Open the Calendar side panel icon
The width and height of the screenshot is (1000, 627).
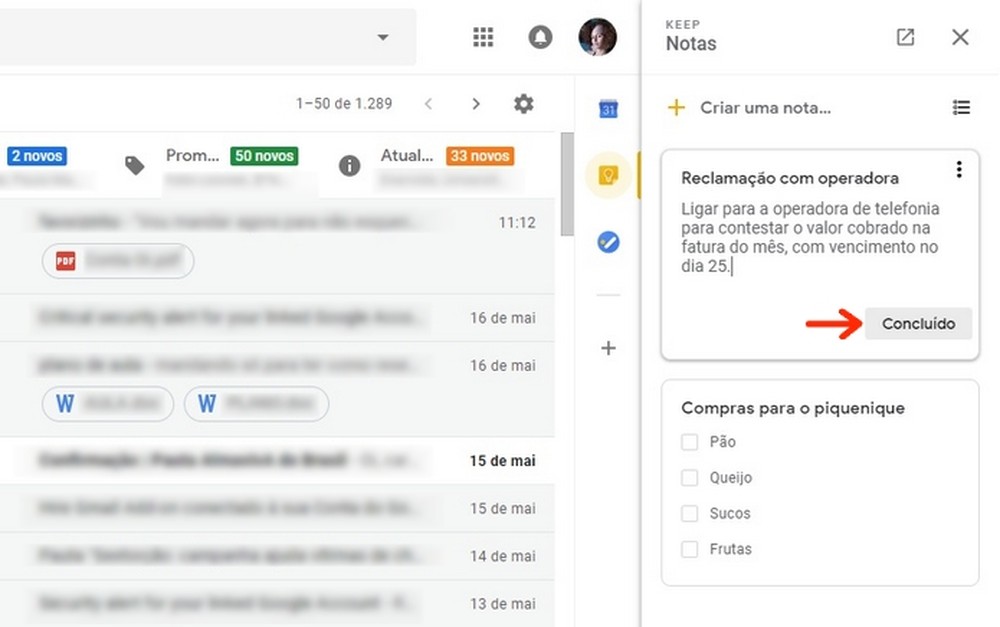coord(608,109)
